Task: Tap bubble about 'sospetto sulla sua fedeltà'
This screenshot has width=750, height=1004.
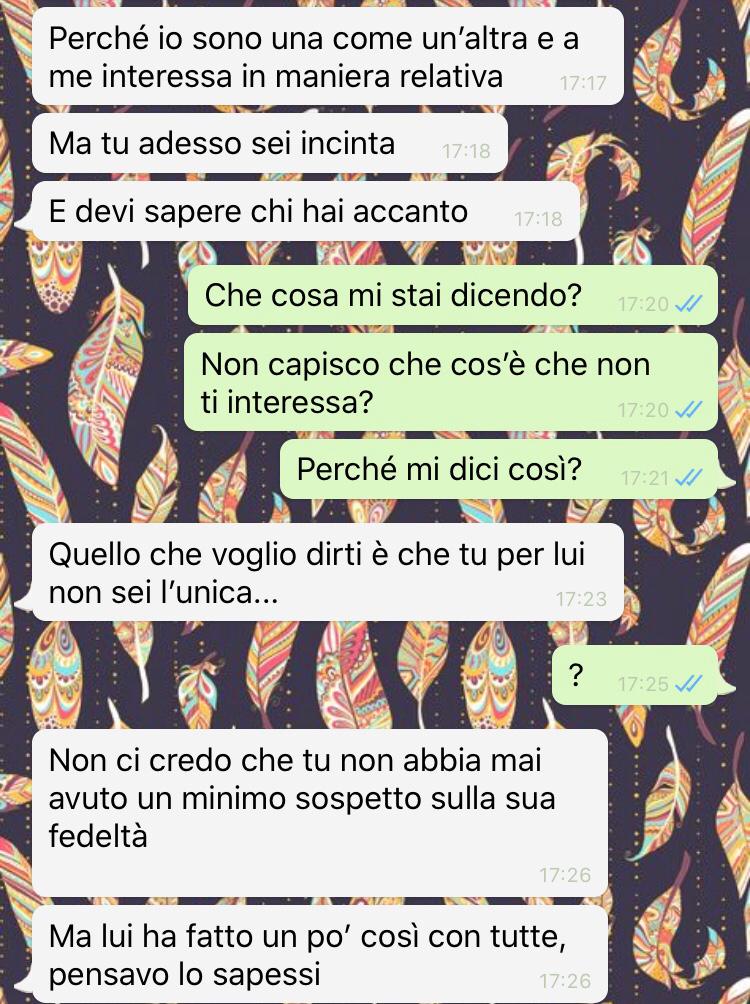Action: (x=320, y=813)
